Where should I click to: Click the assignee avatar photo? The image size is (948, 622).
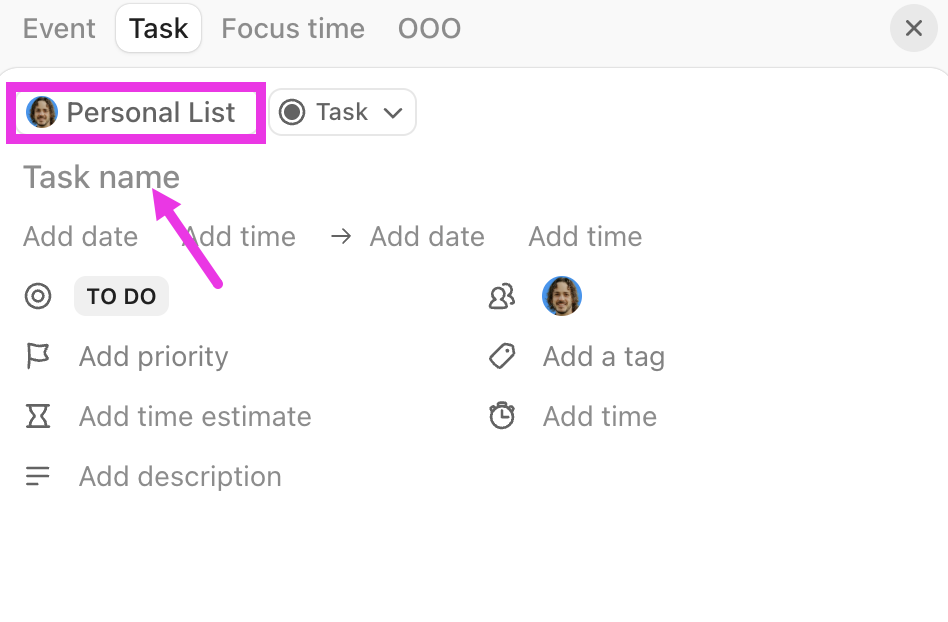pyautogui.click(x=562, y=296)
